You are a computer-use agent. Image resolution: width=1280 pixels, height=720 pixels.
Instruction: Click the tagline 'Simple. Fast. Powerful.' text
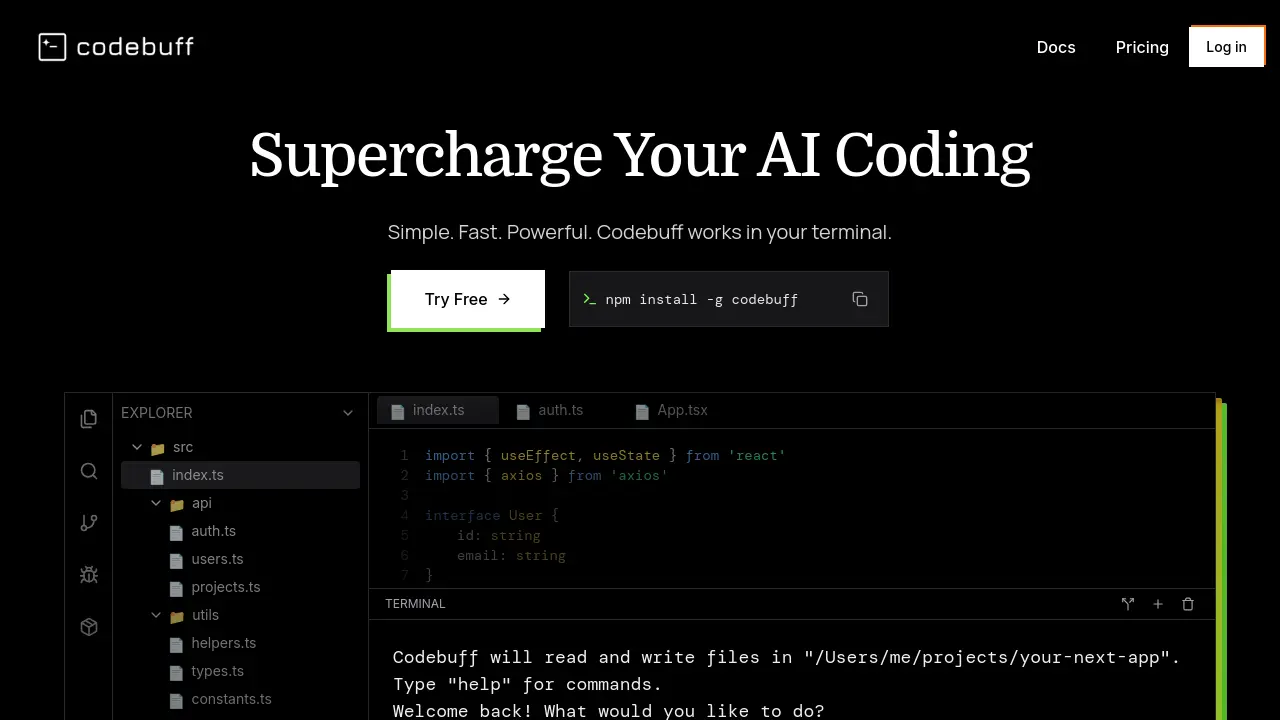[490, 232]
